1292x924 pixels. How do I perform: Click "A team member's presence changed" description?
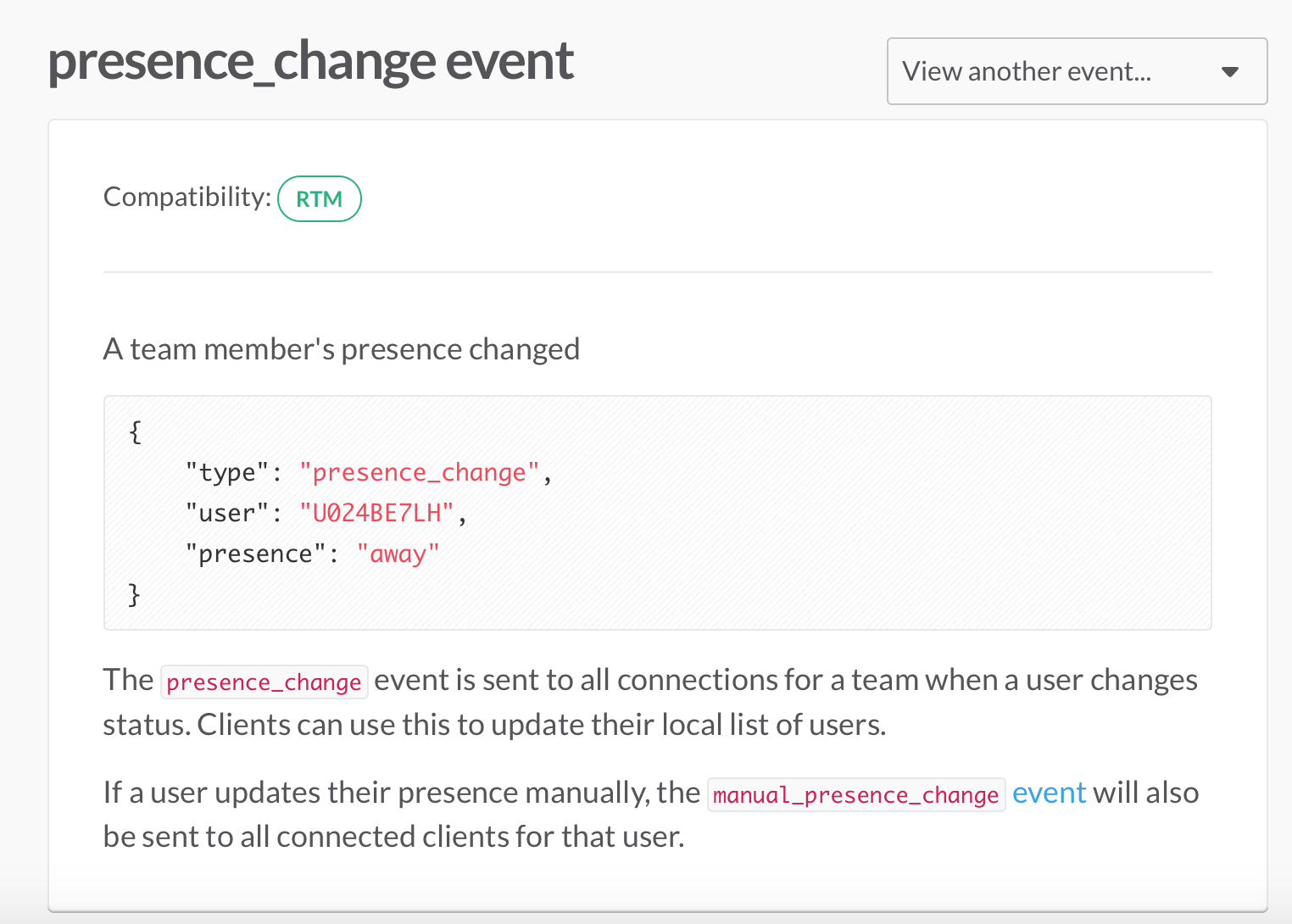click(x=341, y=349)
